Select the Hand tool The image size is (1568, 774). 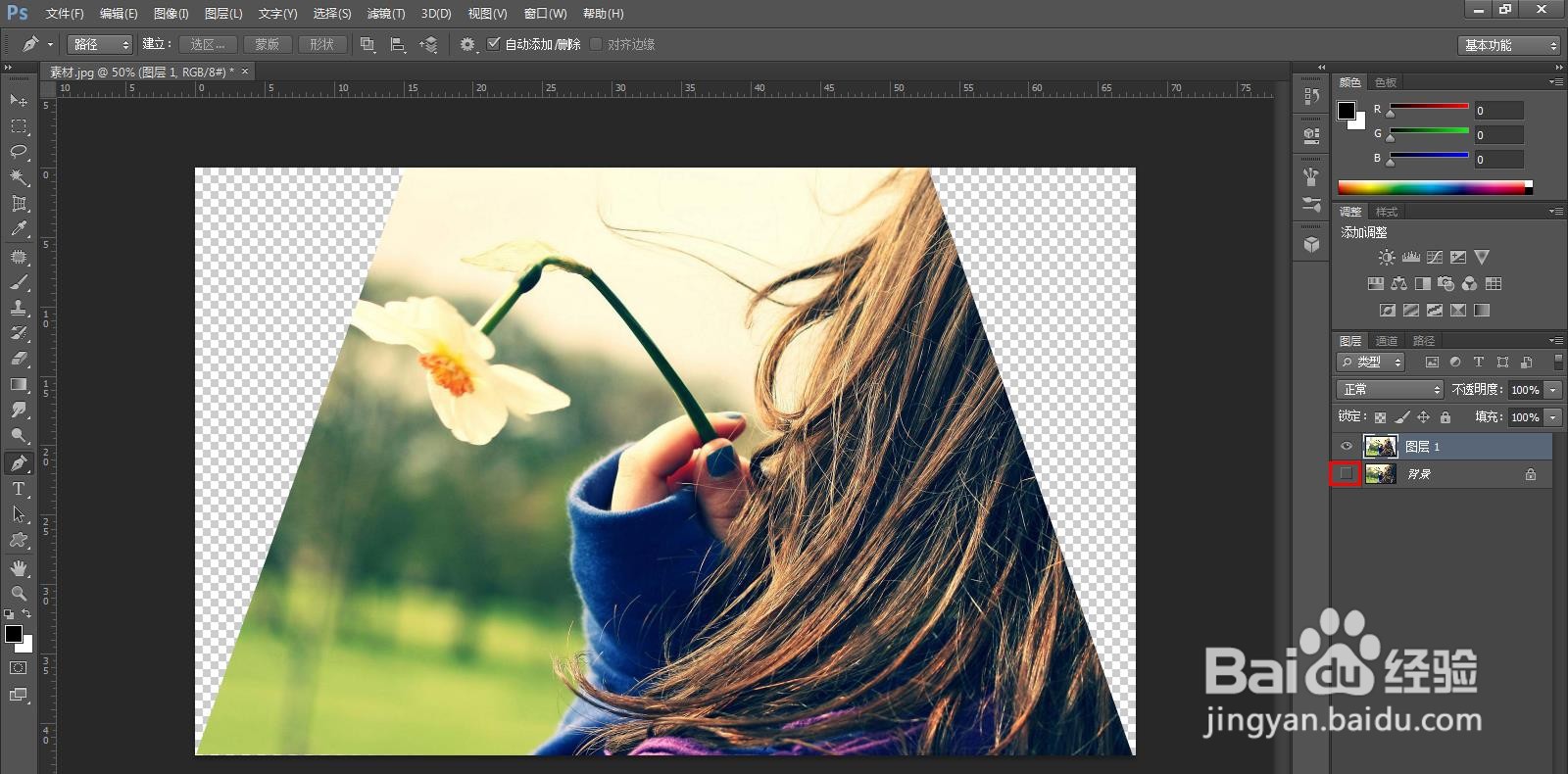[x=19, y=568]
